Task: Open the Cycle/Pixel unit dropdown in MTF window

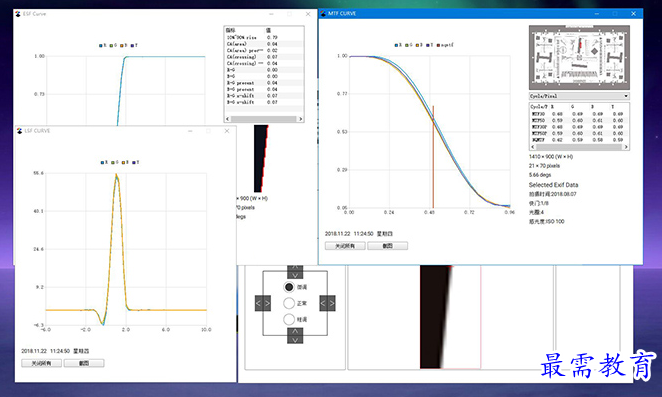Action: (x=579, y=96)
